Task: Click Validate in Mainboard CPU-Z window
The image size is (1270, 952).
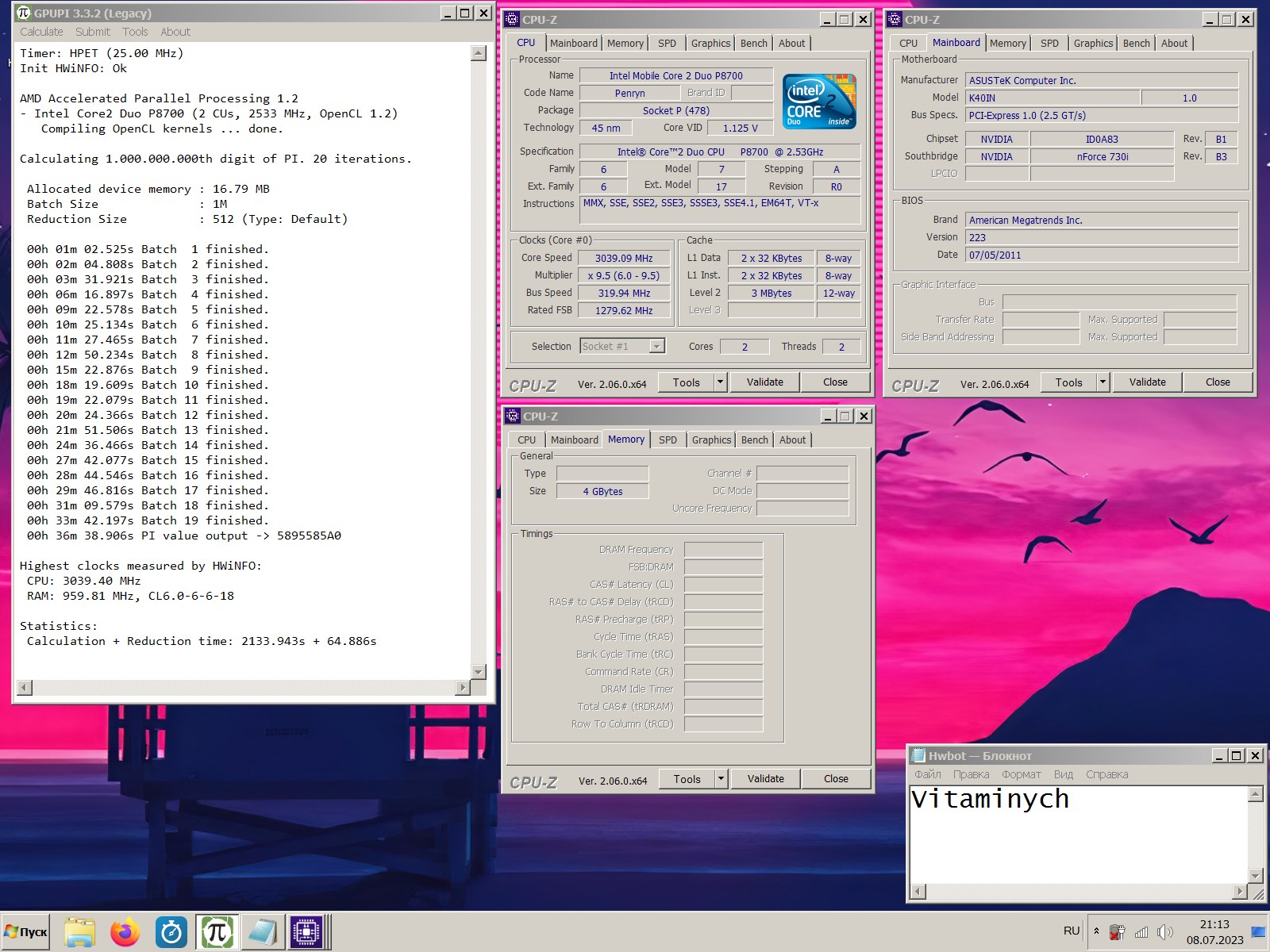Action: pyautogui.click(x=1148, y=382)
